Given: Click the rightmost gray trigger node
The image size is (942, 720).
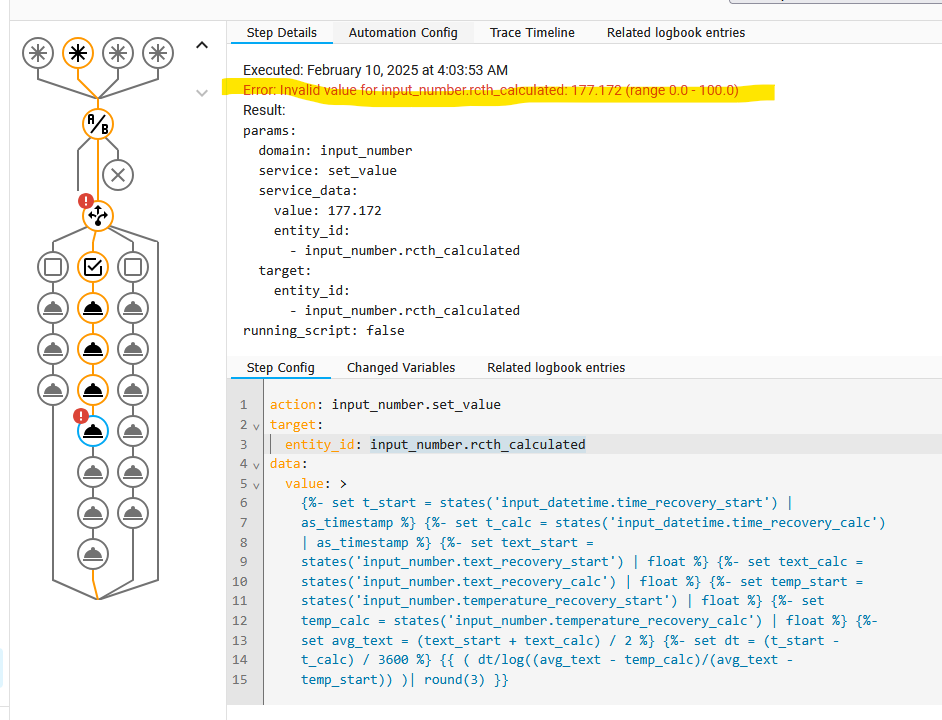Looking at the screenshot, I should click(x=158, y=53).
